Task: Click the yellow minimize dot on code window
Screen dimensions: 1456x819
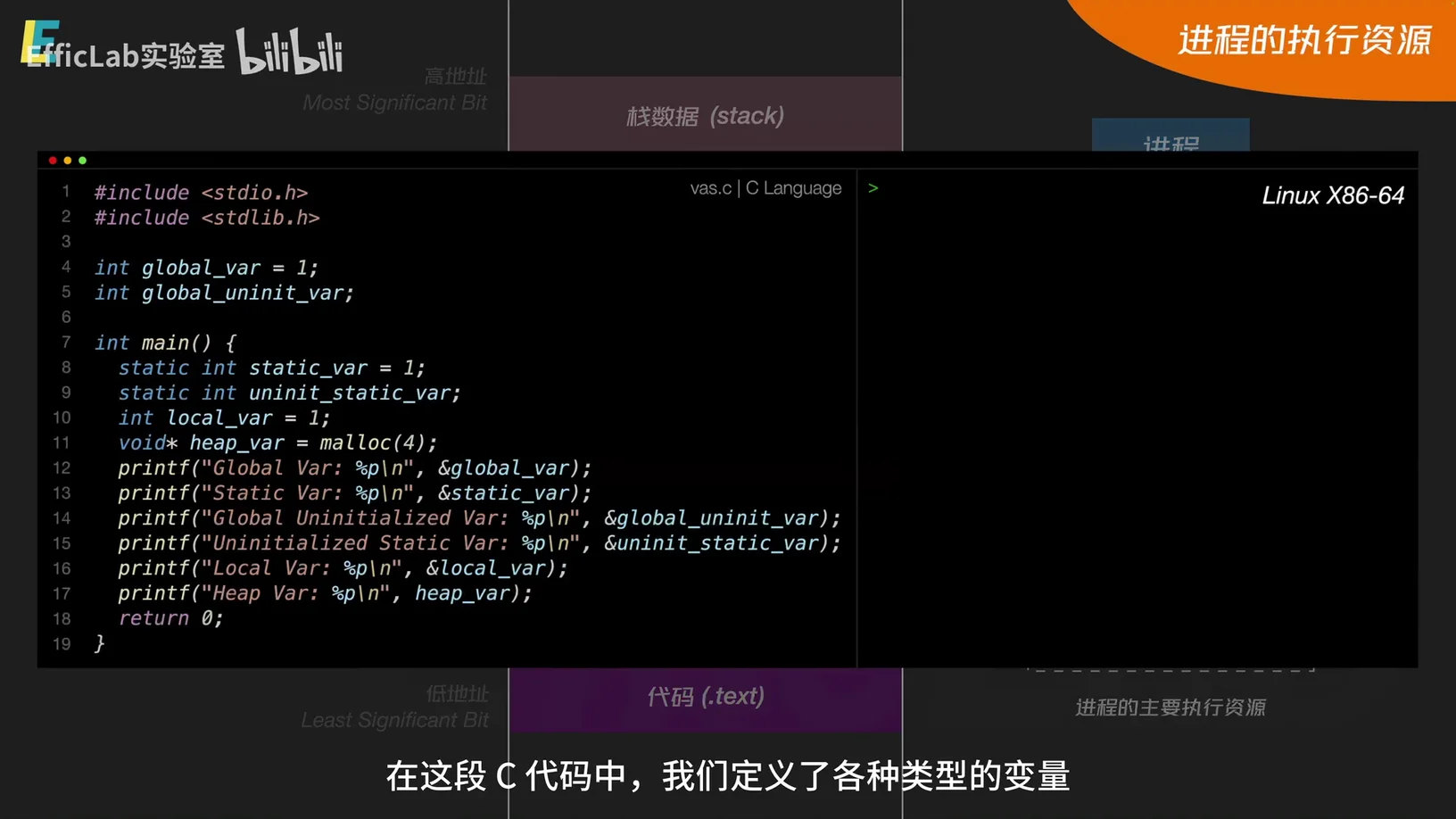Action: click(x=68, y=161)
